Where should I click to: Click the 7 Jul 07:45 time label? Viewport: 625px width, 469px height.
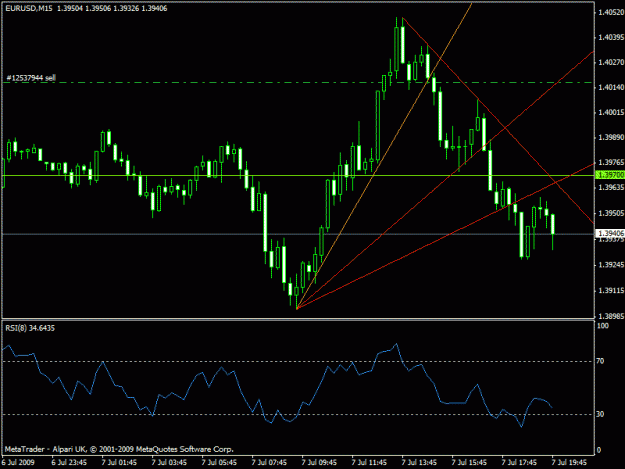(269, 462)
